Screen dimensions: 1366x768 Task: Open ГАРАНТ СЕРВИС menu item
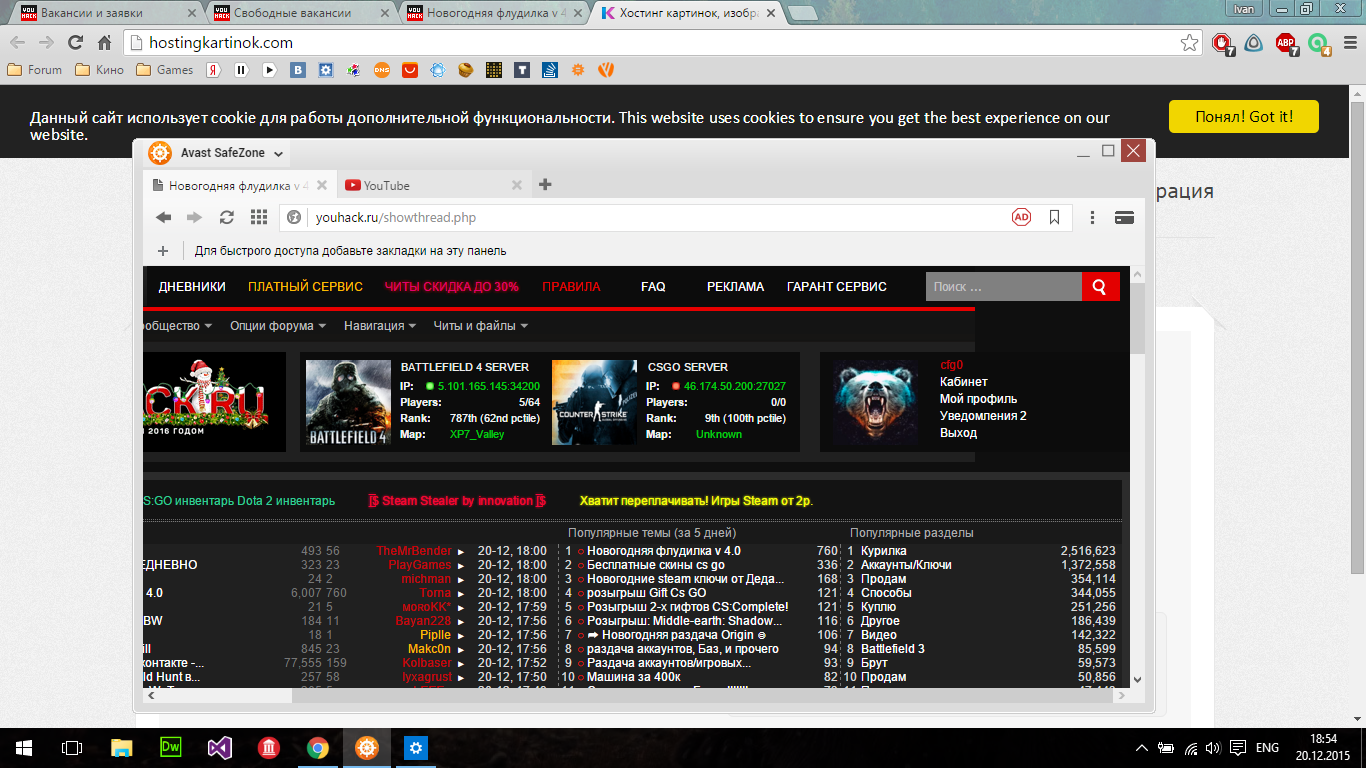(x=837, y=286)
